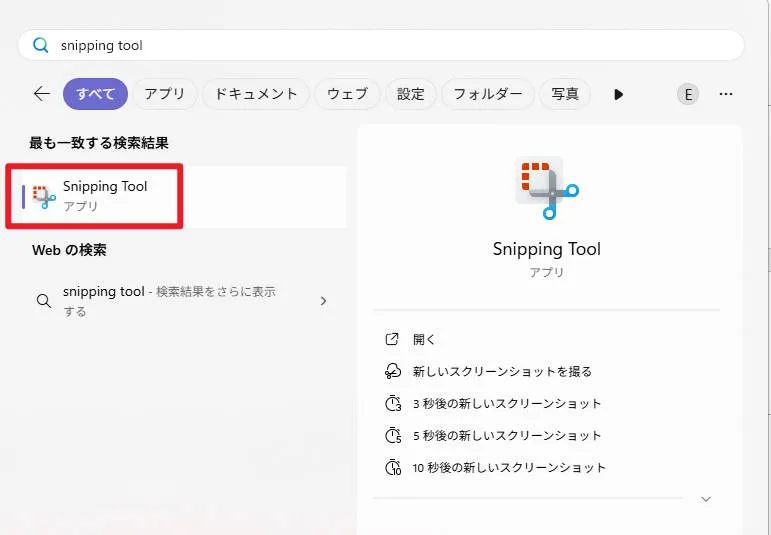This screenshot has width=771, height=535.
Task: Switch to the ドキュメント filter tab
Action: tap(256, 94)
